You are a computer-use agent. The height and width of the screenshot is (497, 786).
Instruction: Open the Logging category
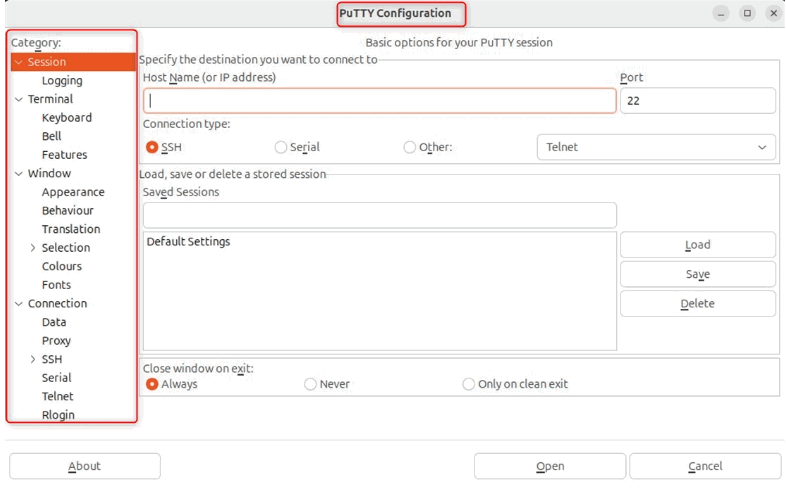[x=62, y=81]
